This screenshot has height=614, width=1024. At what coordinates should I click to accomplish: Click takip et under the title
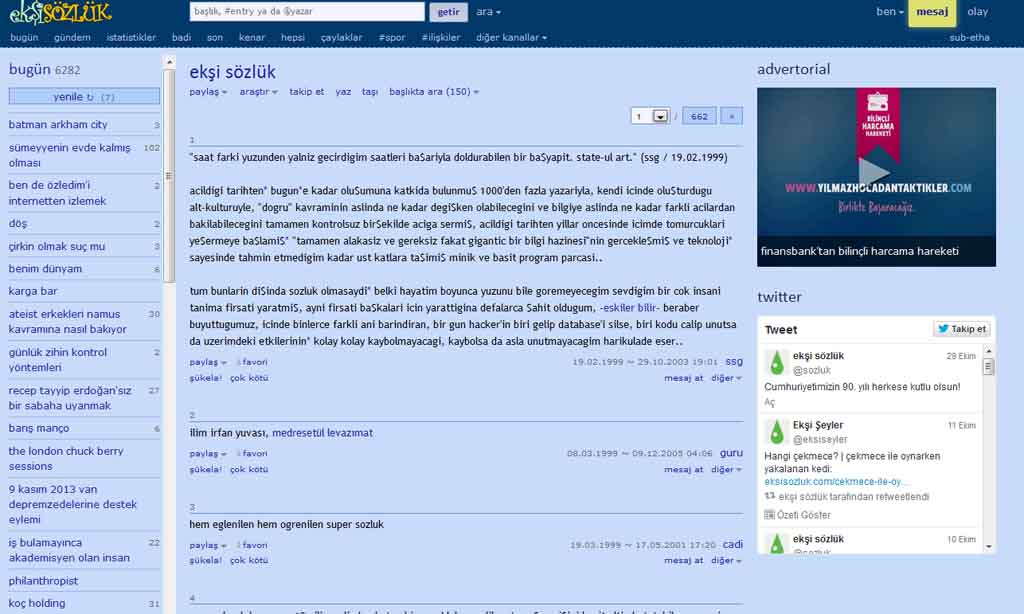pos(306,92)
